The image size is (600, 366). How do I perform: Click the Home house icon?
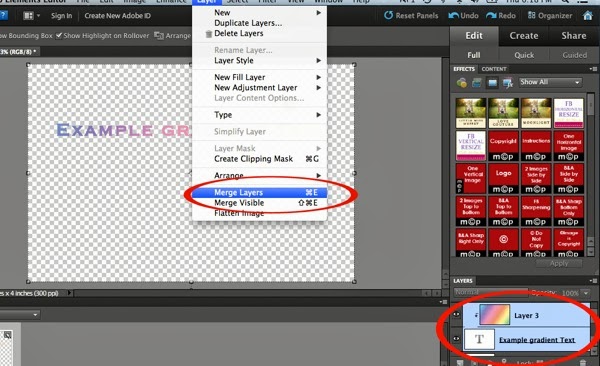click(587, 16)
